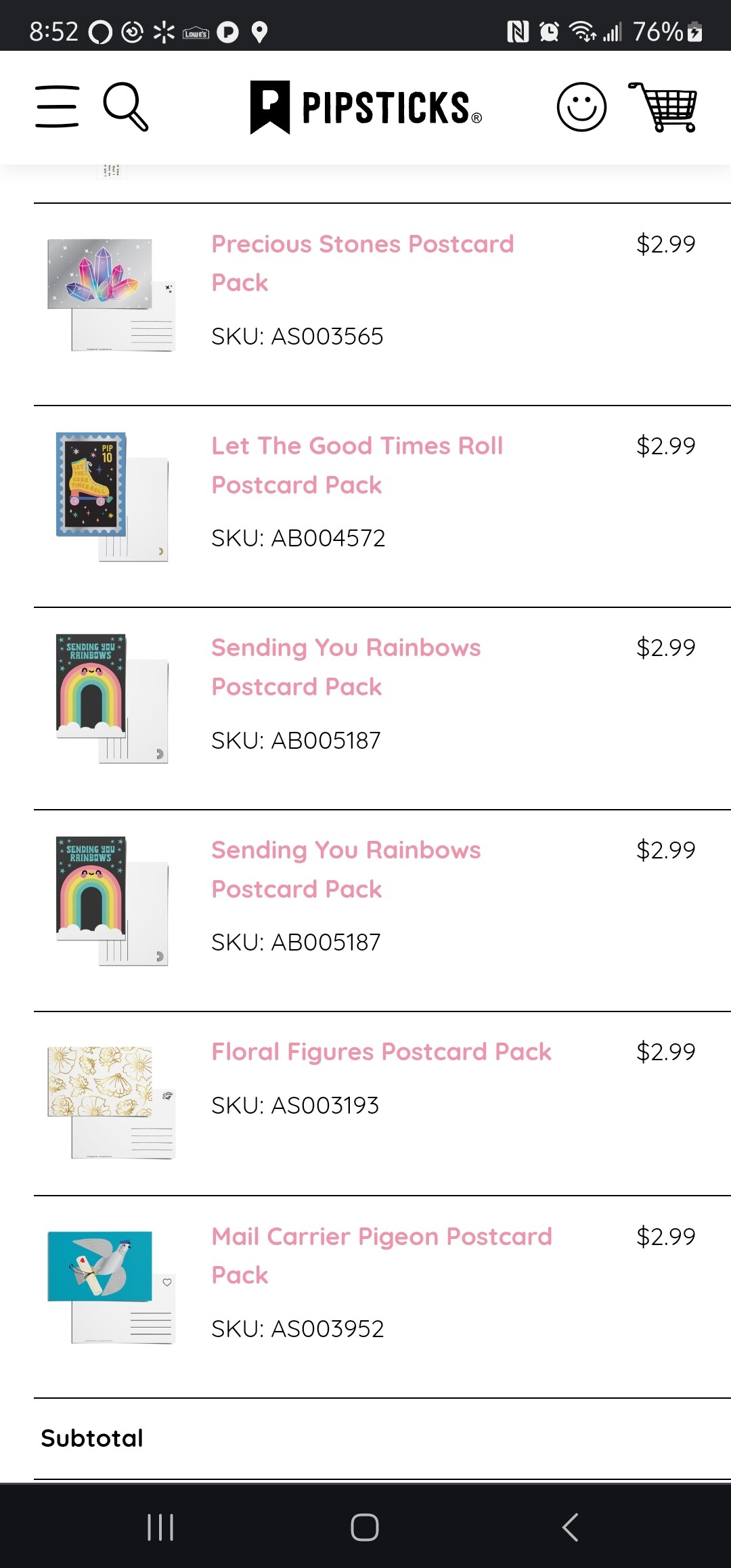Tap the second Sending You Rainbows thumbnail

click(112, 901)
